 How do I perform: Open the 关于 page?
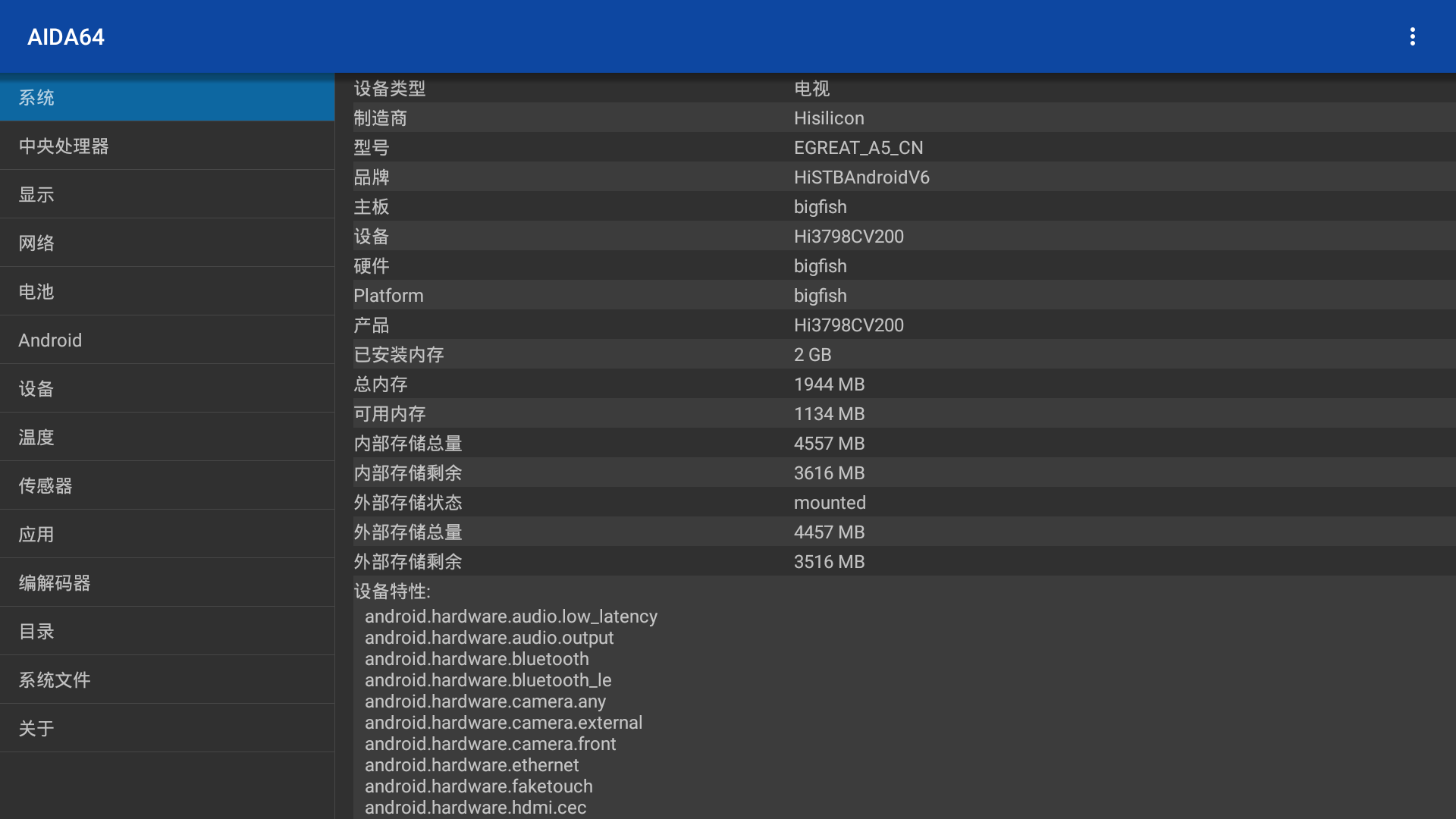click(x=167, y=728)
